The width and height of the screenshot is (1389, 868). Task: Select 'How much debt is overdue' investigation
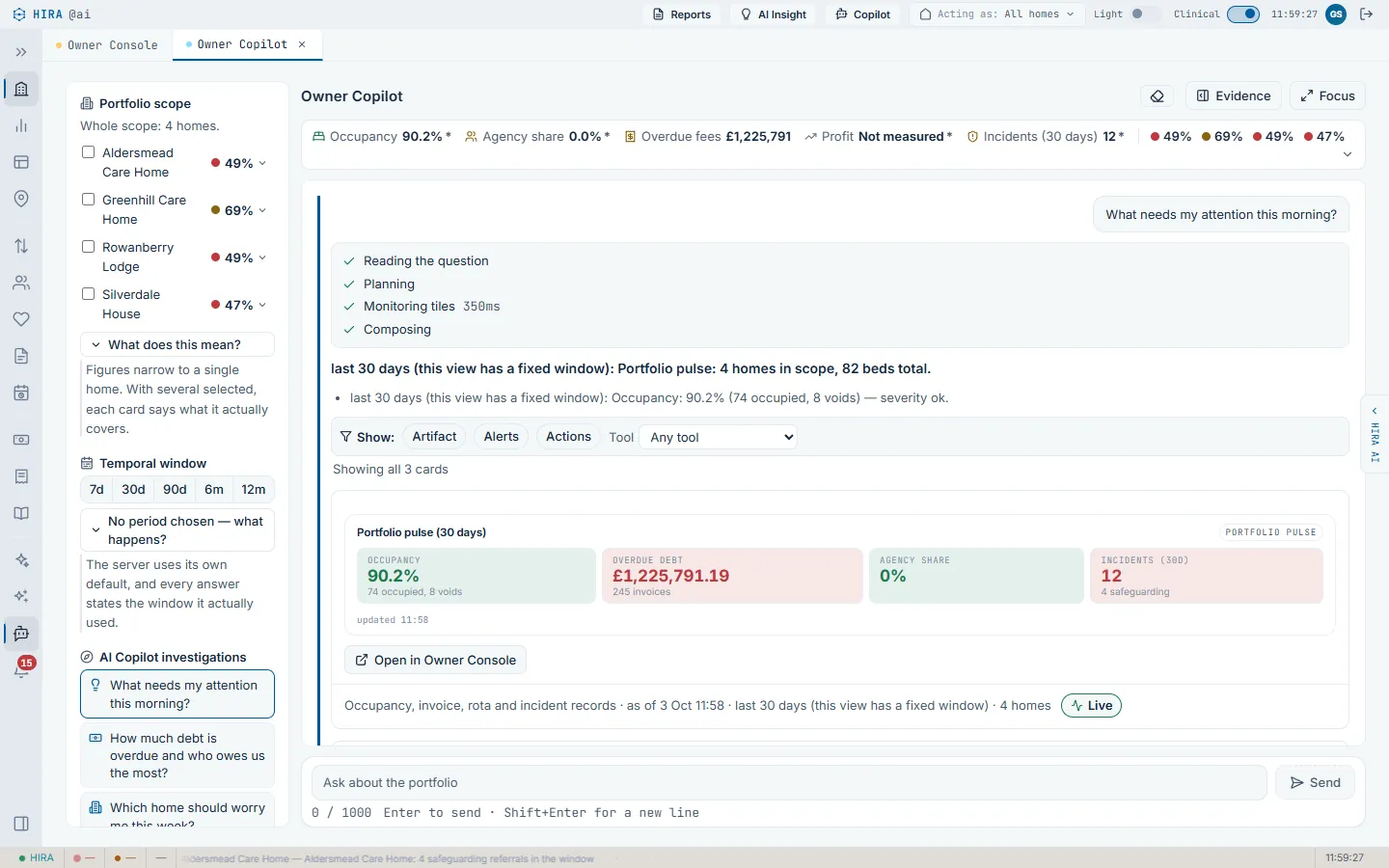pyautogui.click(x=177, y=756)
